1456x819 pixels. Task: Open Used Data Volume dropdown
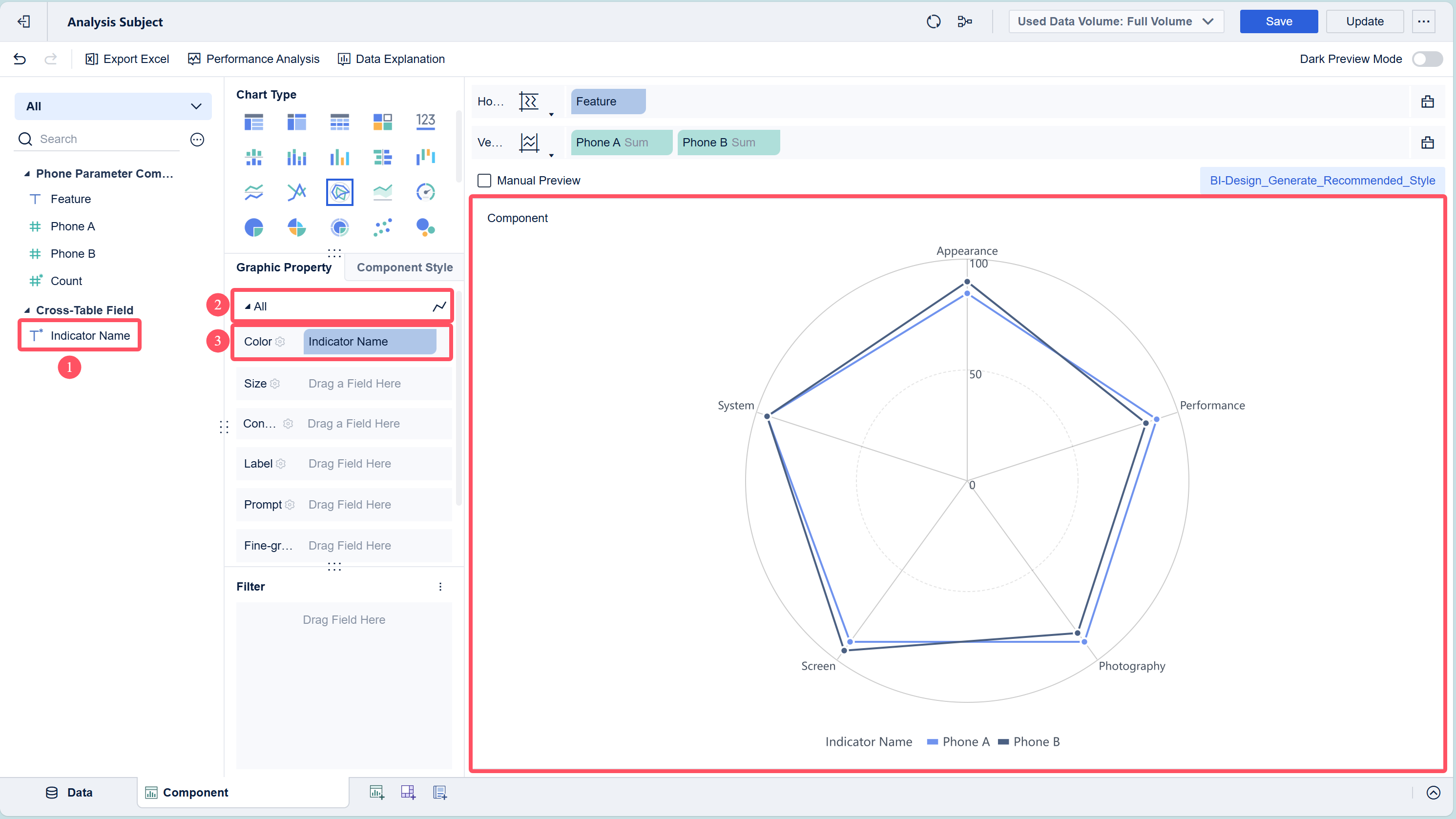coord(1116,21)
